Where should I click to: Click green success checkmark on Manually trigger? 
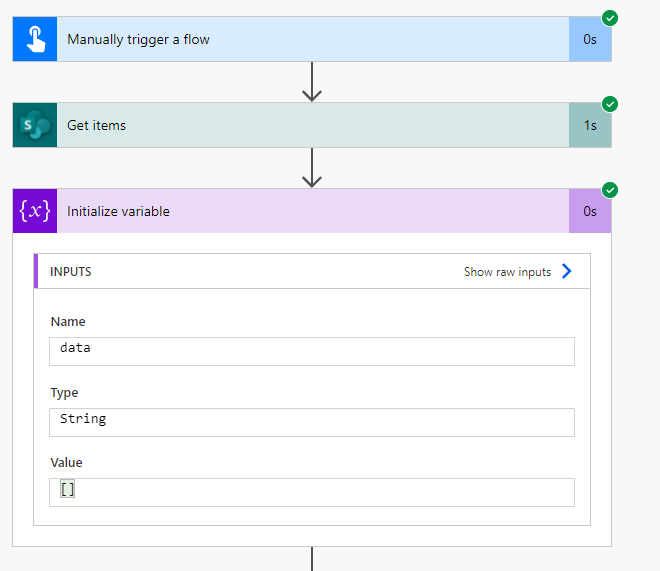point(610,18)
